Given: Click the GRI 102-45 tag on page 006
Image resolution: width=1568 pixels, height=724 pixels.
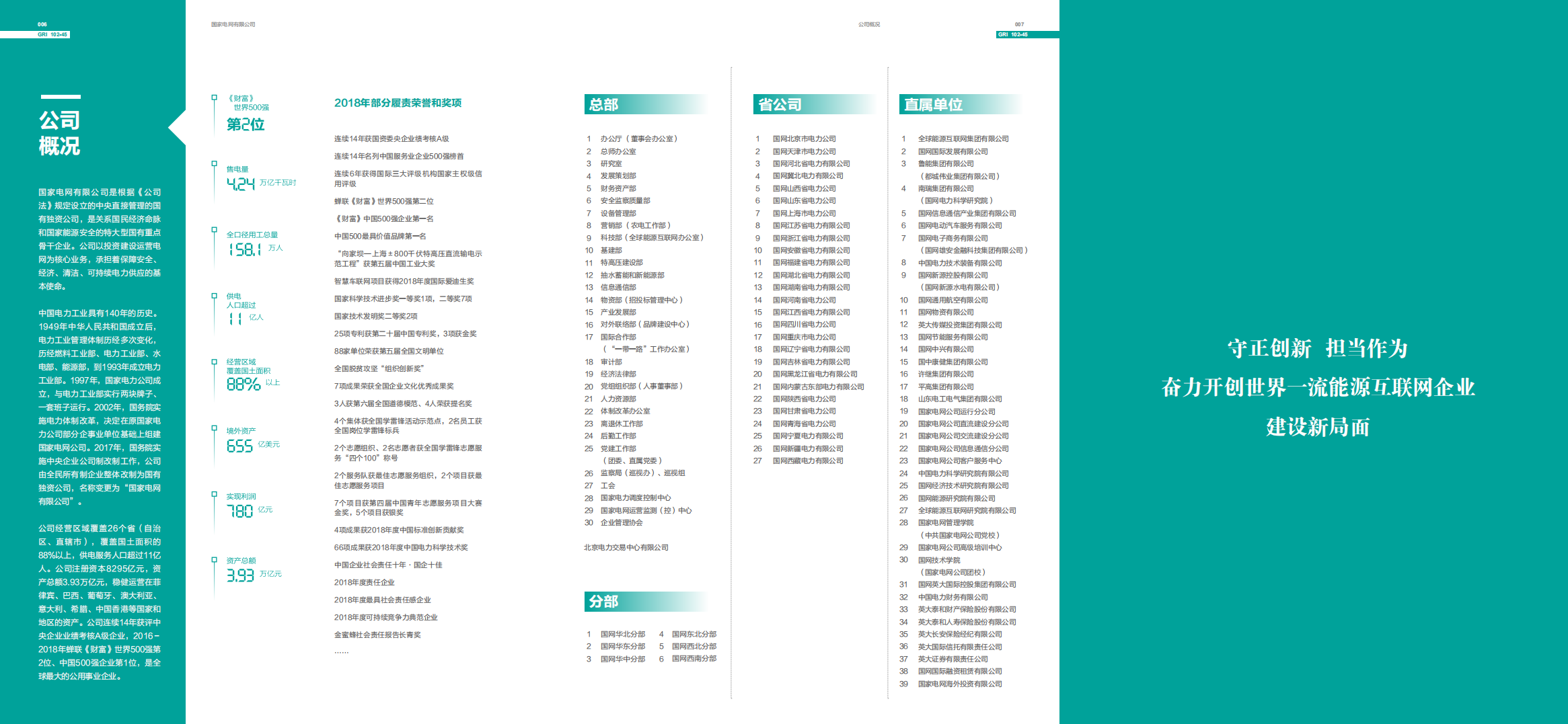Looking at the screenshot, I should tap(52, 34).
